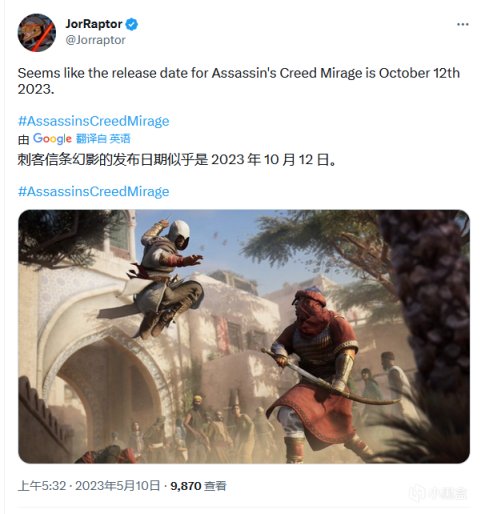
Task: Click the watermark logo at the bottom right
Action: (x=438, y=493)
